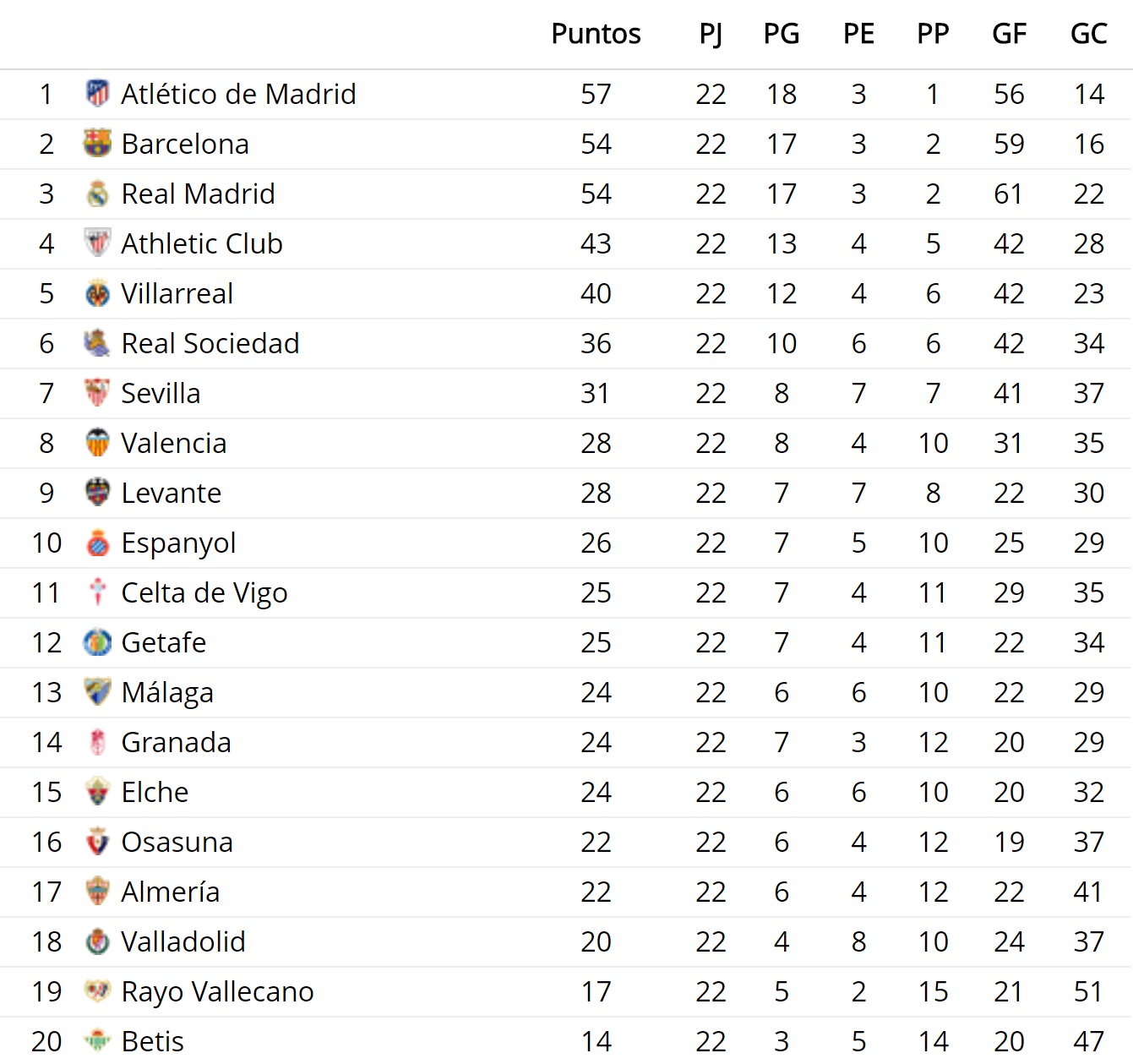
Task: Click the Espanyol crest icon
Action: click(98, 543)
